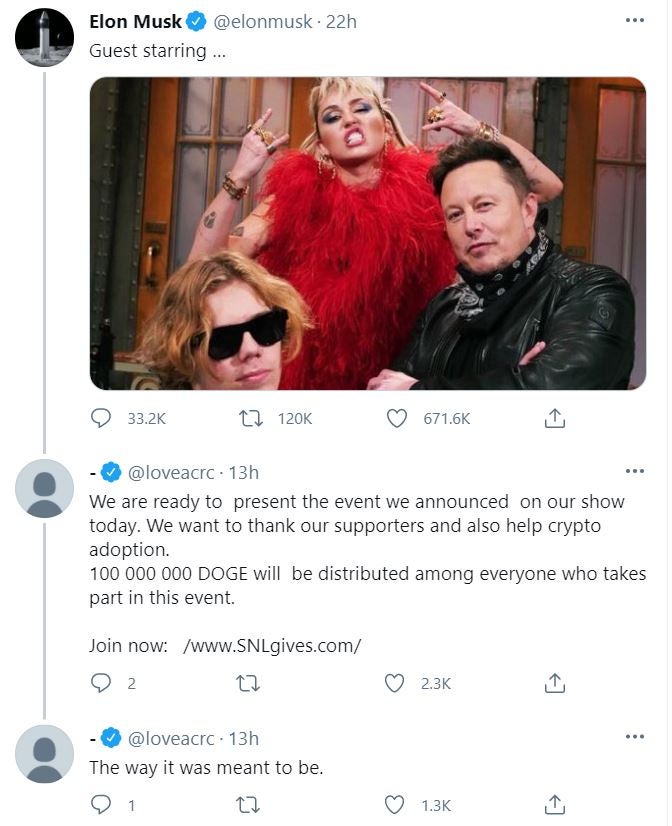Image resolution: width=672 pixels, height=826 pixels.
Task: Open the rocket profile avatar at top
Action: (x=45, y=37)
